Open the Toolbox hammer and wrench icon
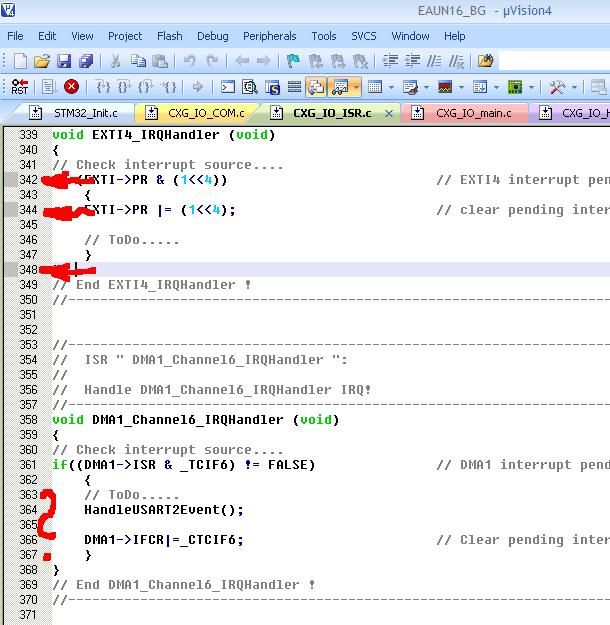This screenshot has height=625, width=610. tap(557, 87)
